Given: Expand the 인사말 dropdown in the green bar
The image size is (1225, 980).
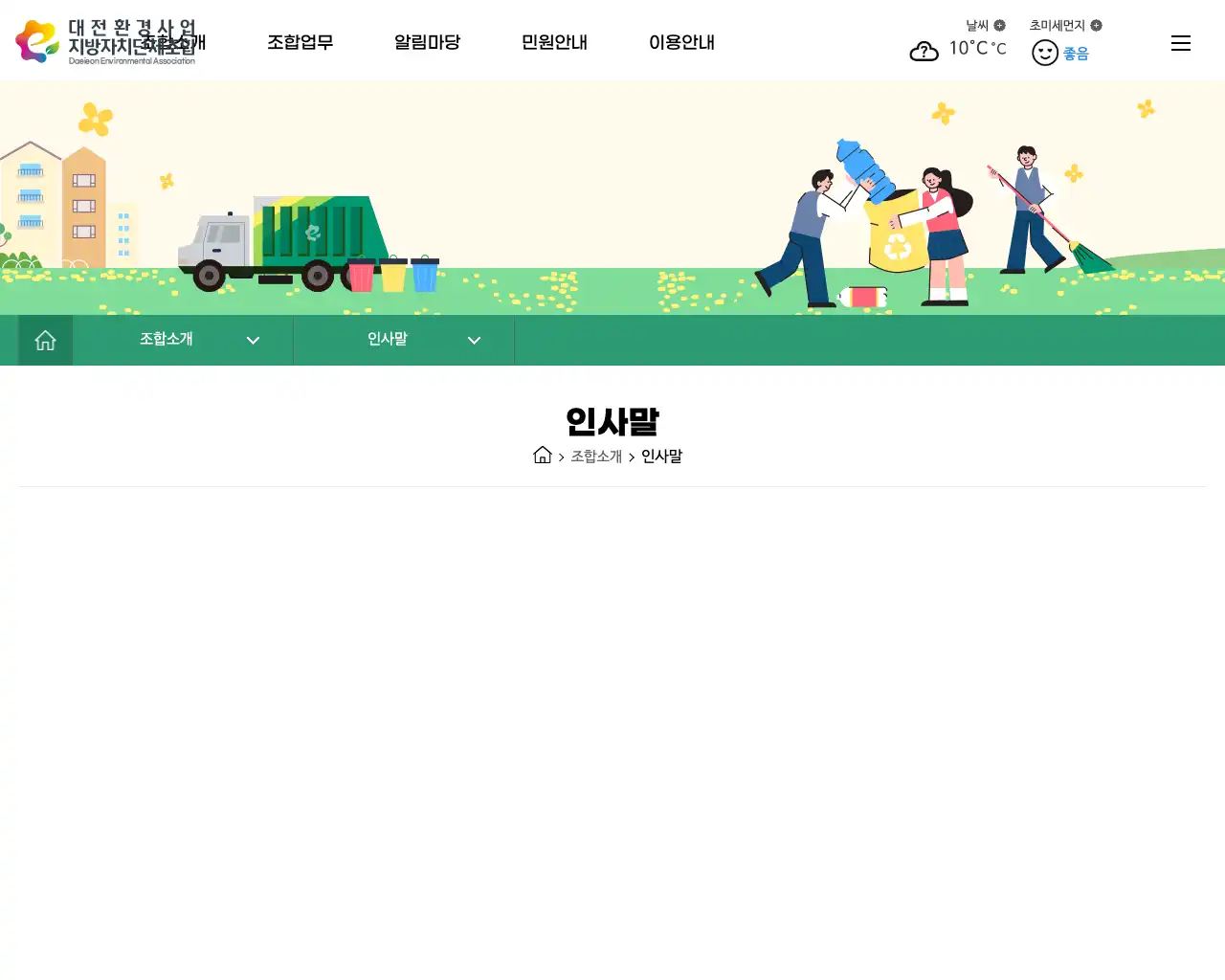Looking at the screenshot, I should [x=474, y=340].
